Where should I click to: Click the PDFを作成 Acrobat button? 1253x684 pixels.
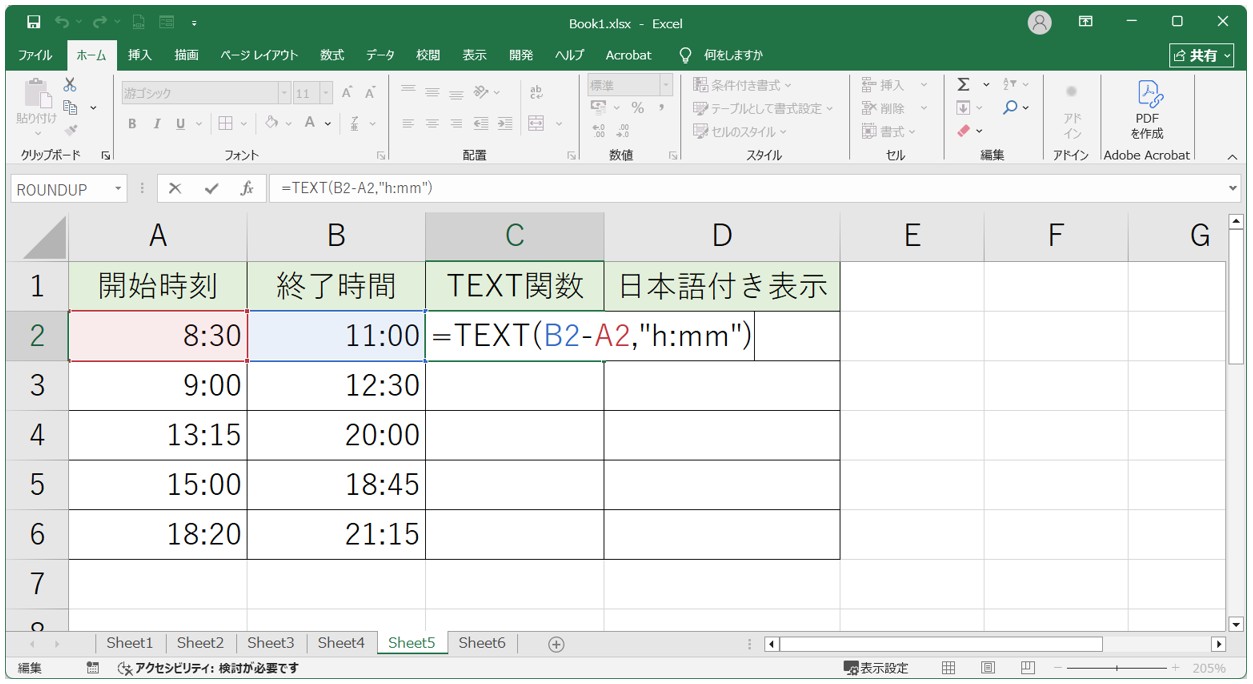click(x=1146, y=109)
